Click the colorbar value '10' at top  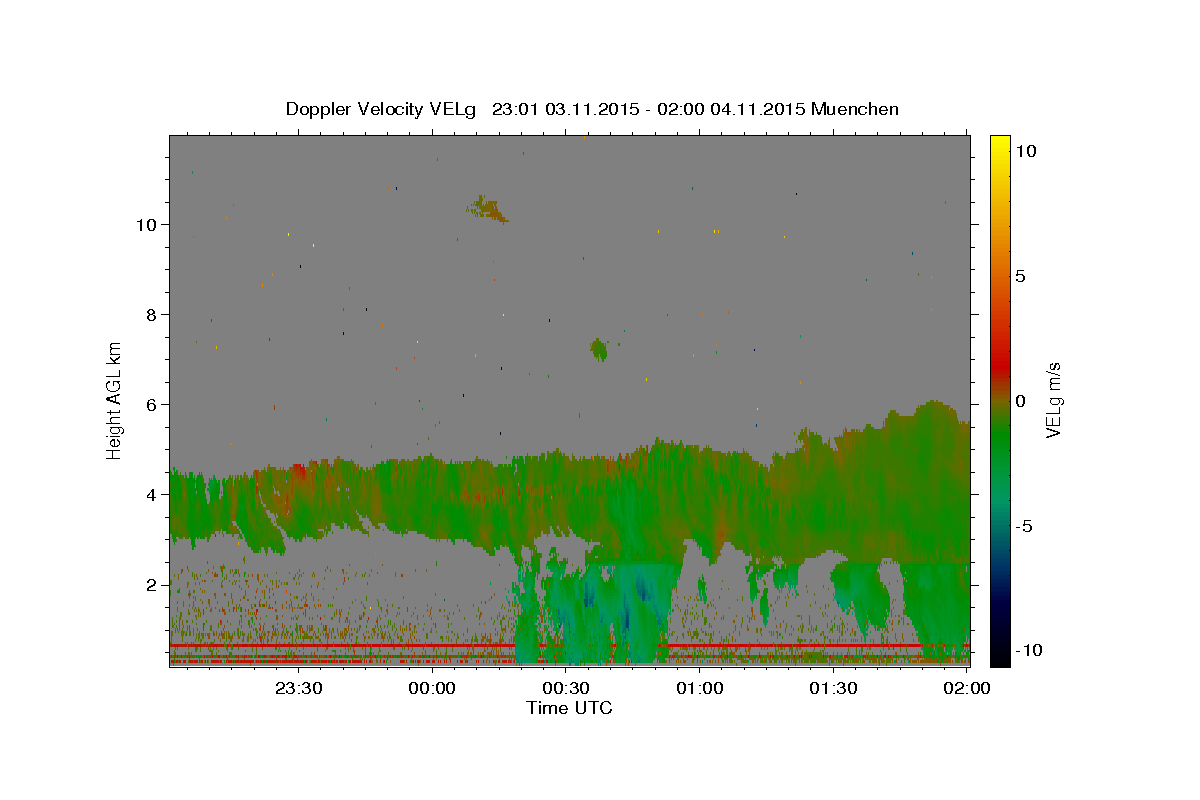[x=1025, y=150]
